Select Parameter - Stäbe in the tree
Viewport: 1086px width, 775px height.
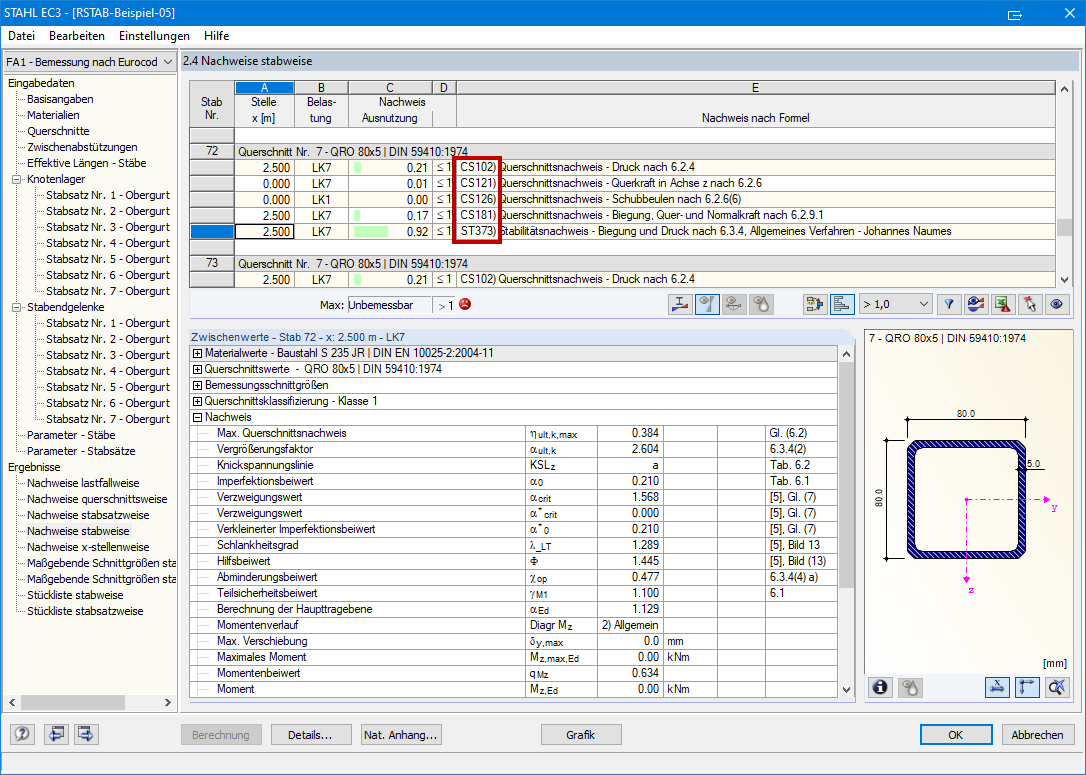pos(71,435)
